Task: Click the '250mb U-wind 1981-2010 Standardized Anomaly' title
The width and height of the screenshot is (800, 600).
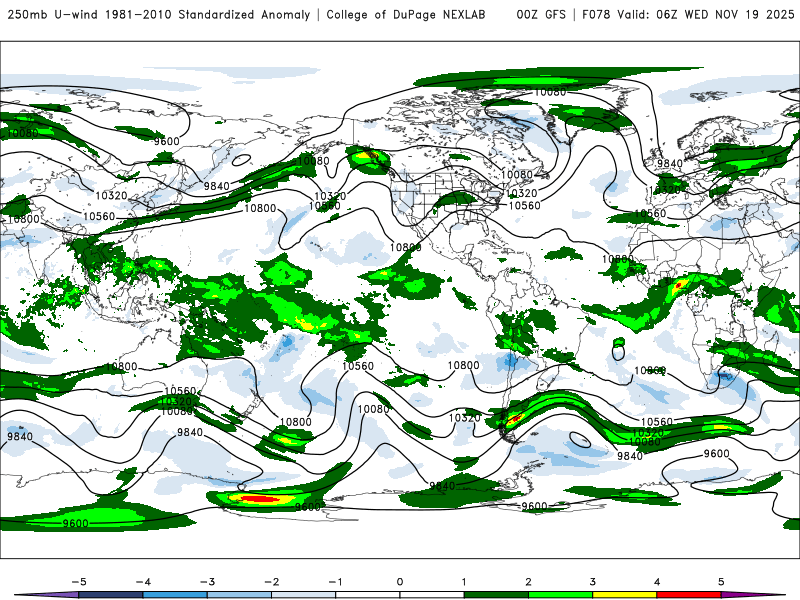Action: (x=159, y=14)
